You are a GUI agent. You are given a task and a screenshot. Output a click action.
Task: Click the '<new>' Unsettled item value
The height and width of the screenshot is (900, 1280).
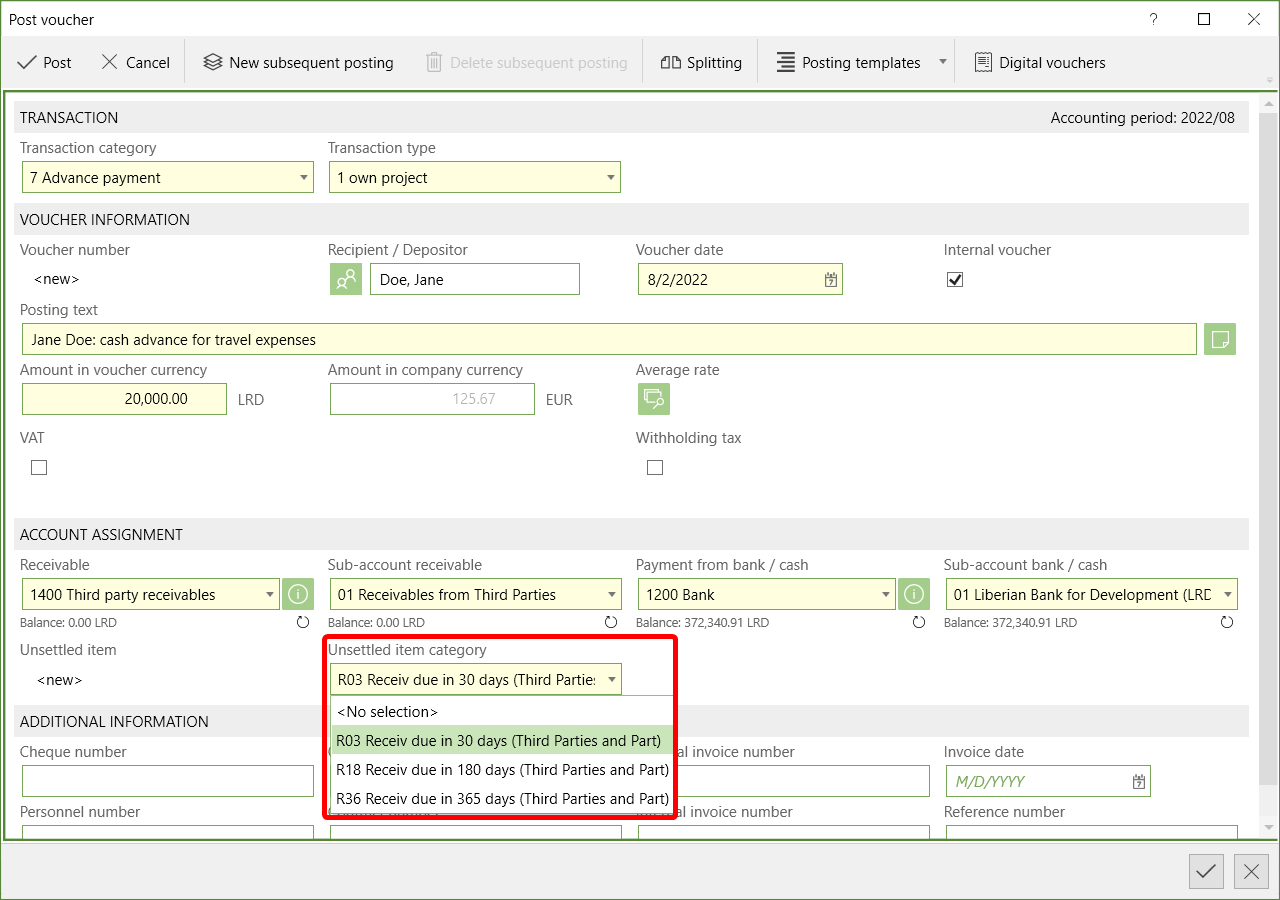60,680
